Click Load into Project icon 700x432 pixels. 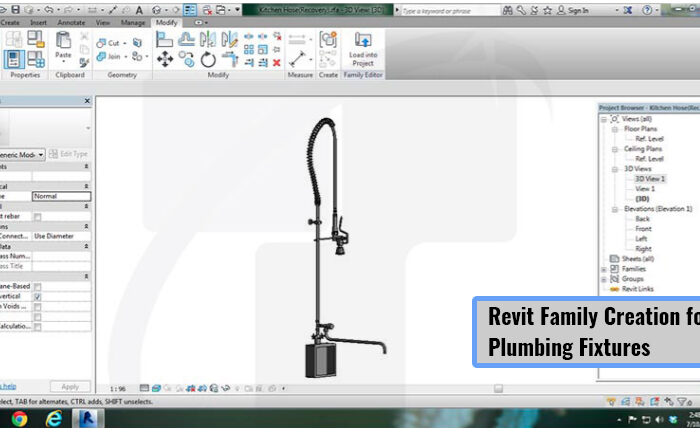[x=363, y=49]
